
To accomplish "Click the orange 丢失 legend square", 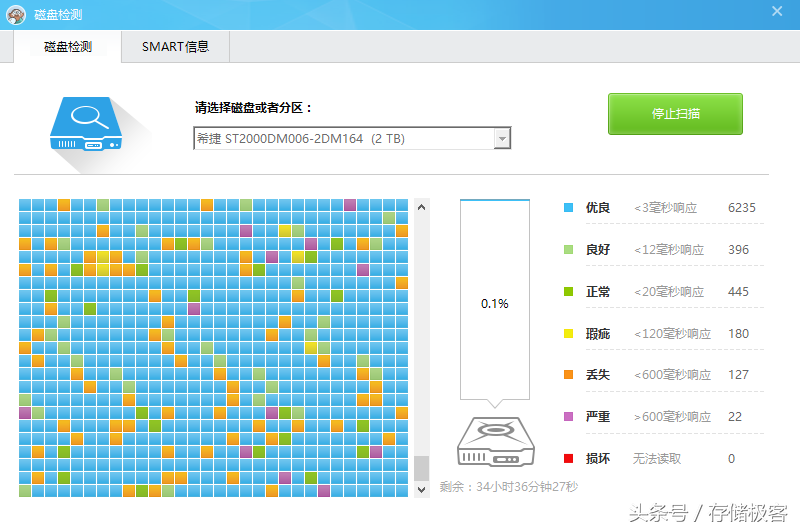I will pyautogui.click(x=568, y=374).
